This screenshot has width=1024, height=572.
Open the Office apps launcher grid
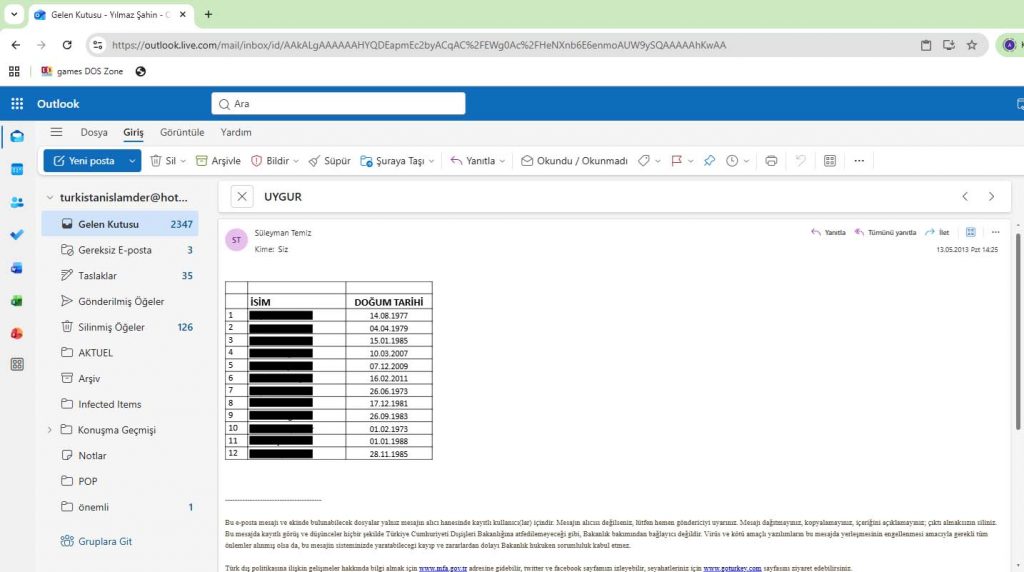coord(17,104)
